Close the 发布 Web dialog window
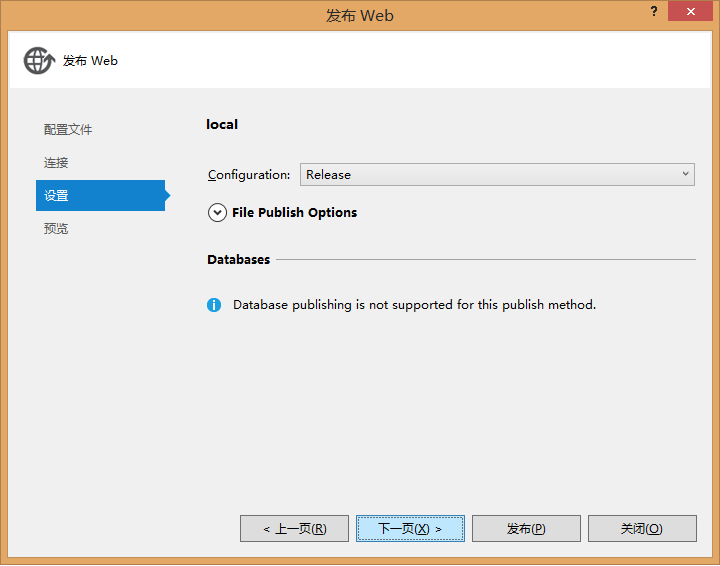The height and width of the screenshot is (566, 720). [690, 11]
